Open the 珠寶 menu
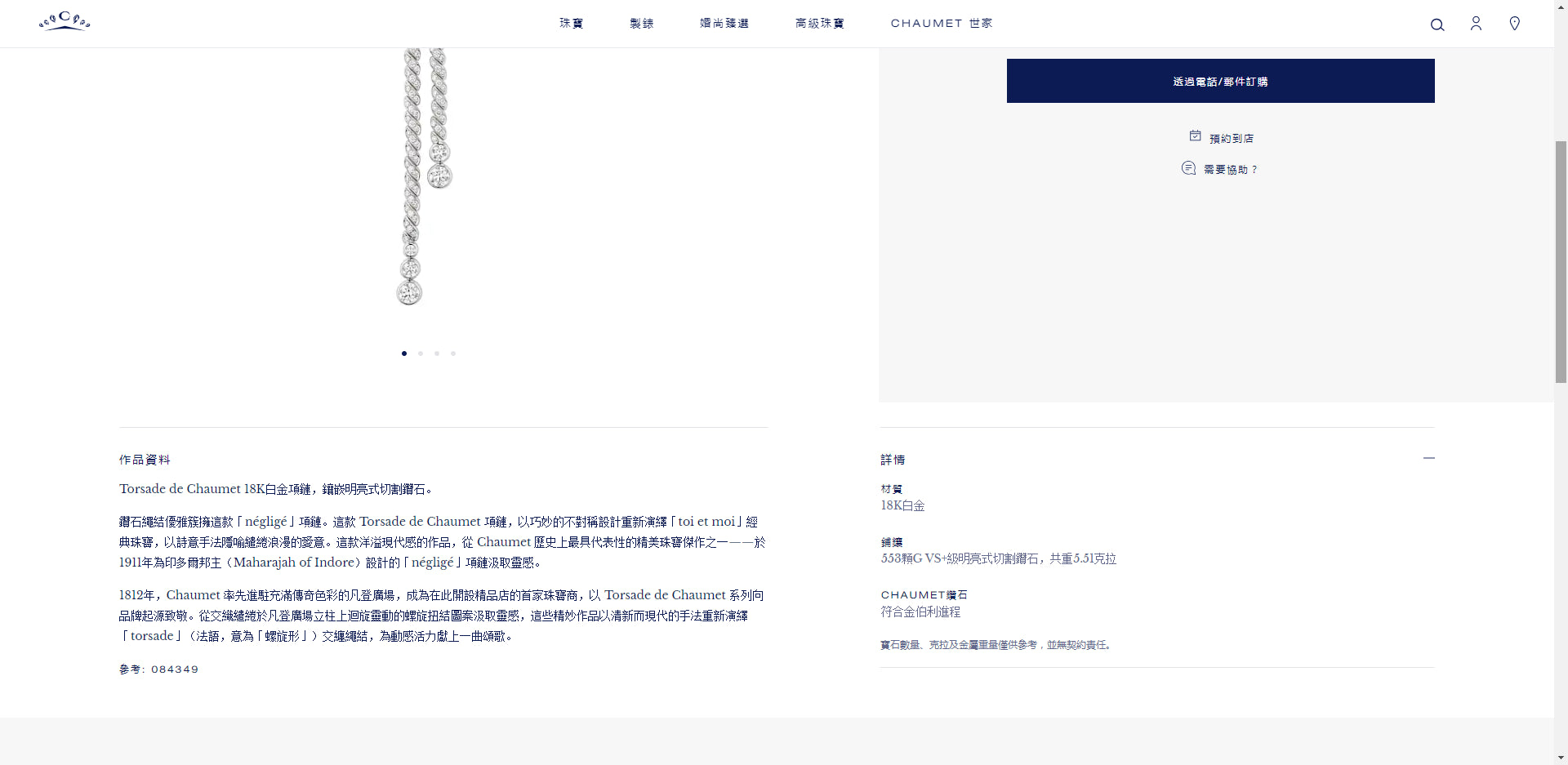The image size is (1568, 765). [572, 24]
